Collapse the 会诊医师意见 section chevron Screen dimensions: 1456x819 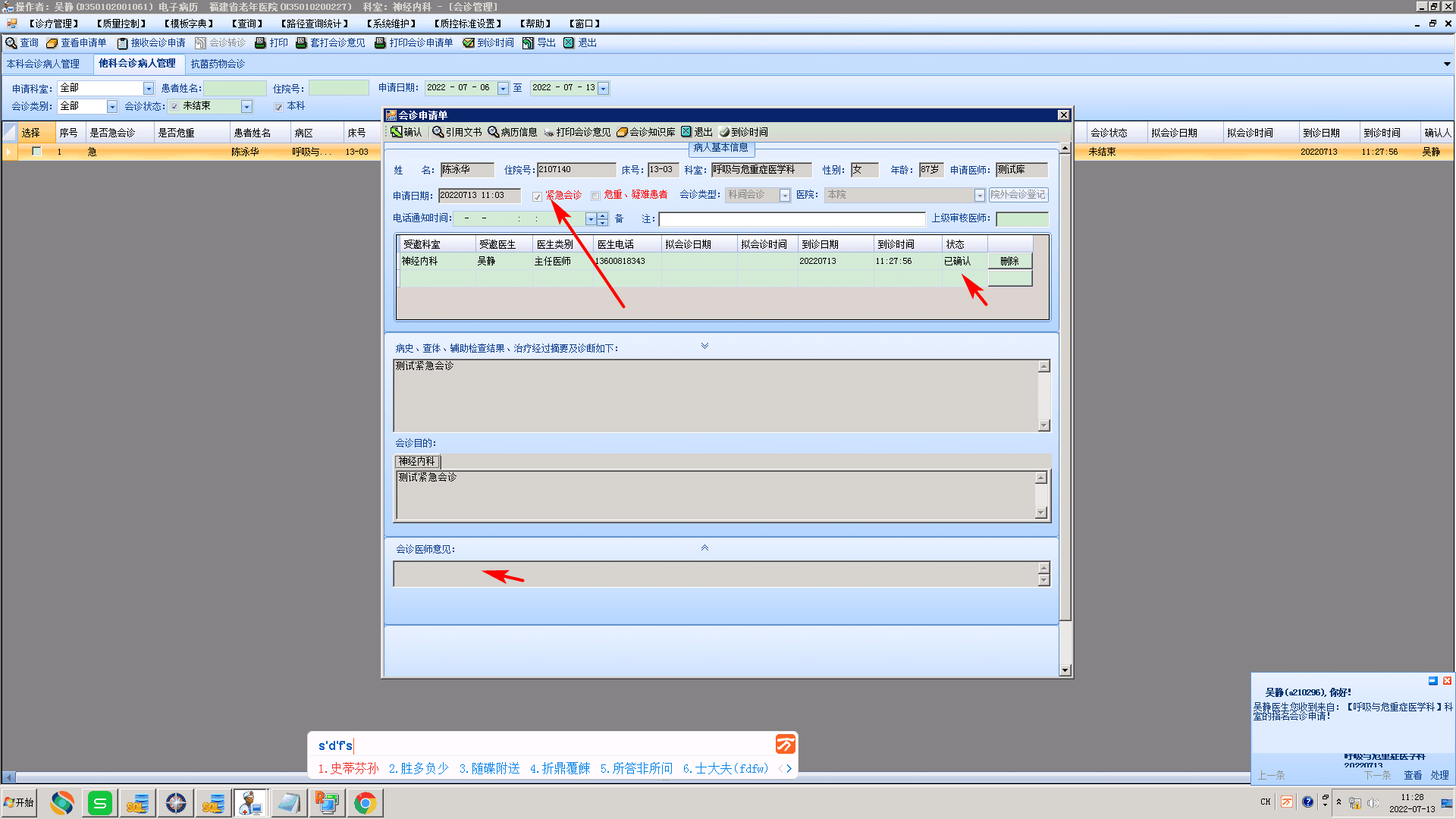point(704,548)
